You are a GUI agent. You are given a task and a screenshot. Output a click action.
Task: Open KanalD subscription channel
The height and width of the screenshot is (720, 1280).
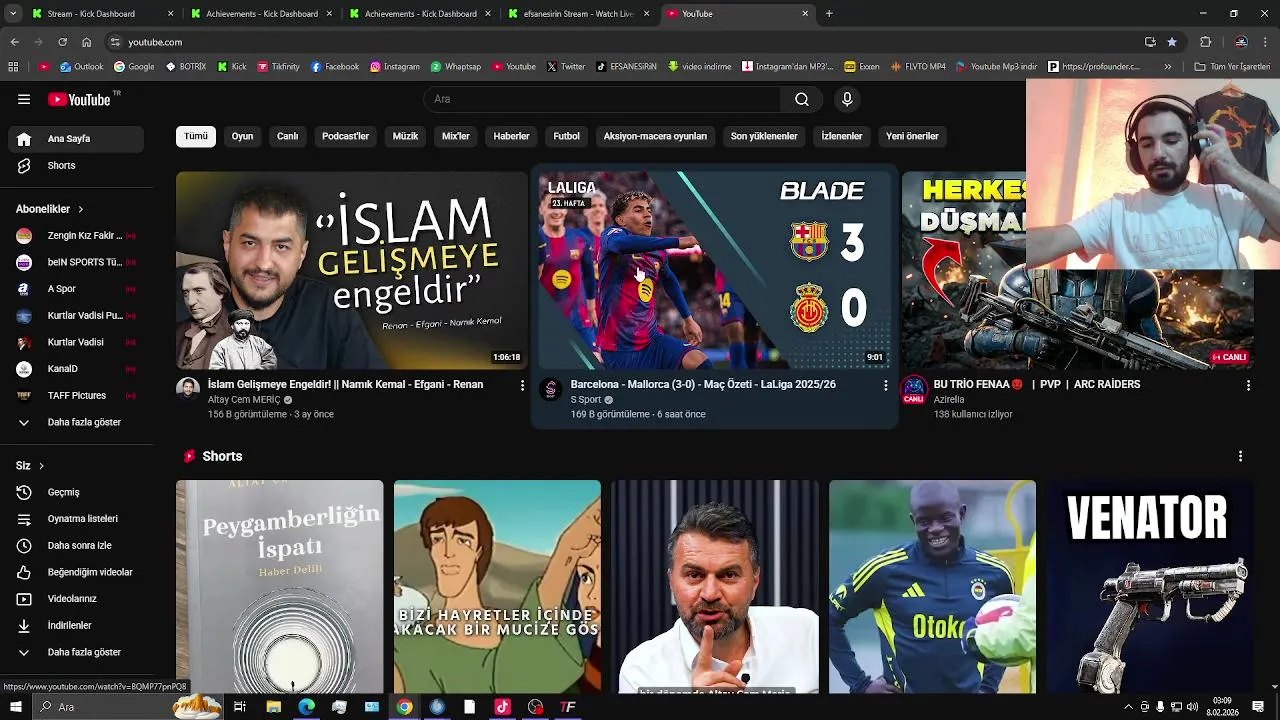pos(76,369)
